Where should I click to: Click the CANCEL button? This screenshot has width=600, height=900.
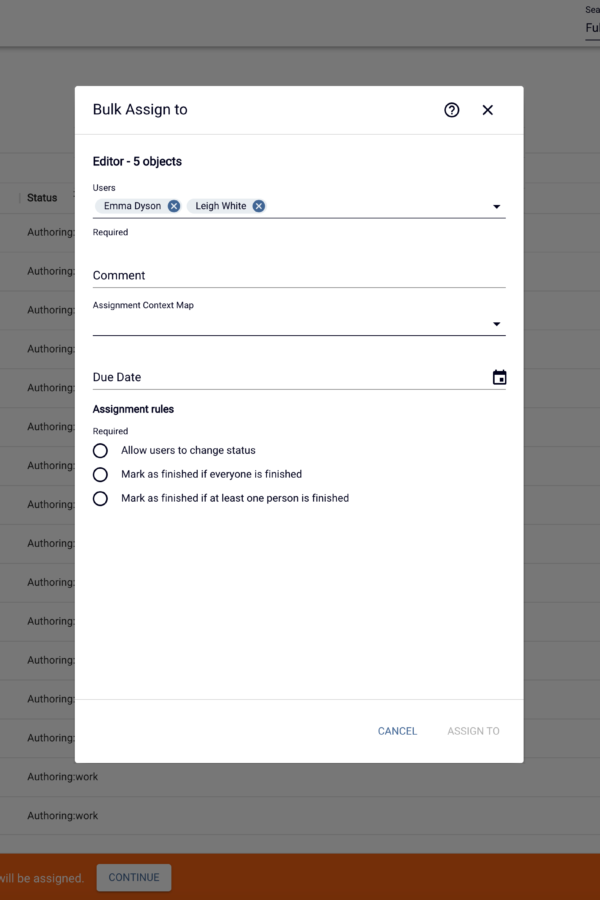pos(397,731)
